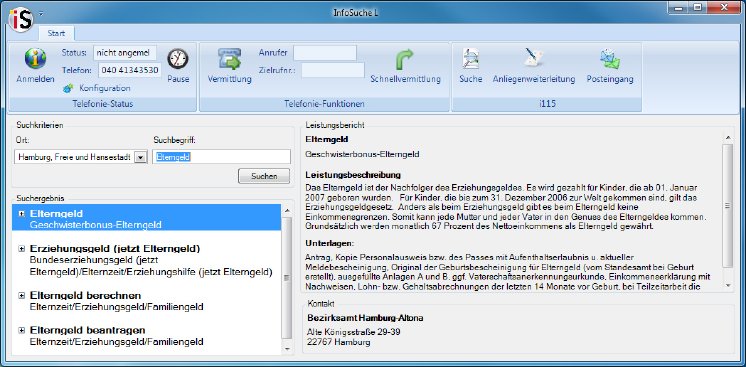Click the Anmelden globe icon
Viewport: 746px width, 367px height.
(35, 59)
